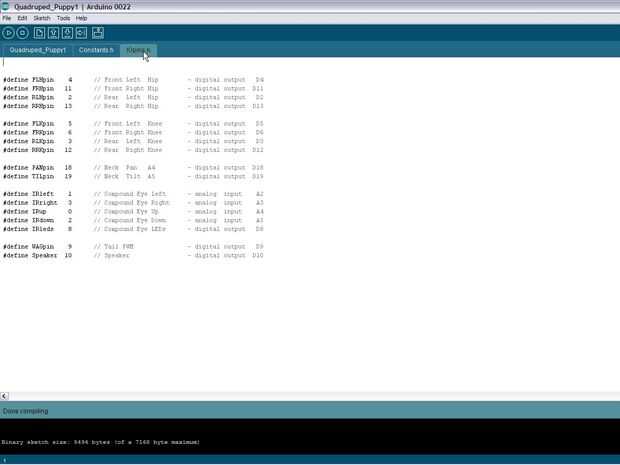This screenshot has width=620, height=465.
Task: Open the Help menu
Action: 81,18
